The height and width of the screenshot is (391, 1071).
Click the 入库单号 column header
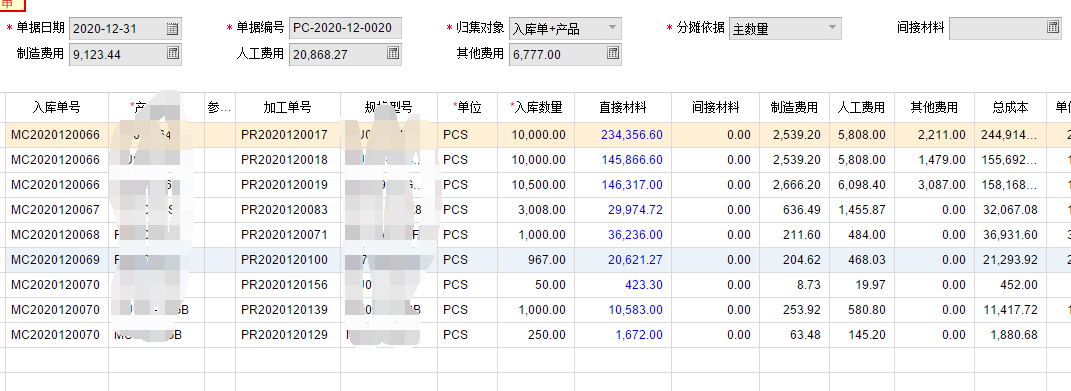pos(57,107)
